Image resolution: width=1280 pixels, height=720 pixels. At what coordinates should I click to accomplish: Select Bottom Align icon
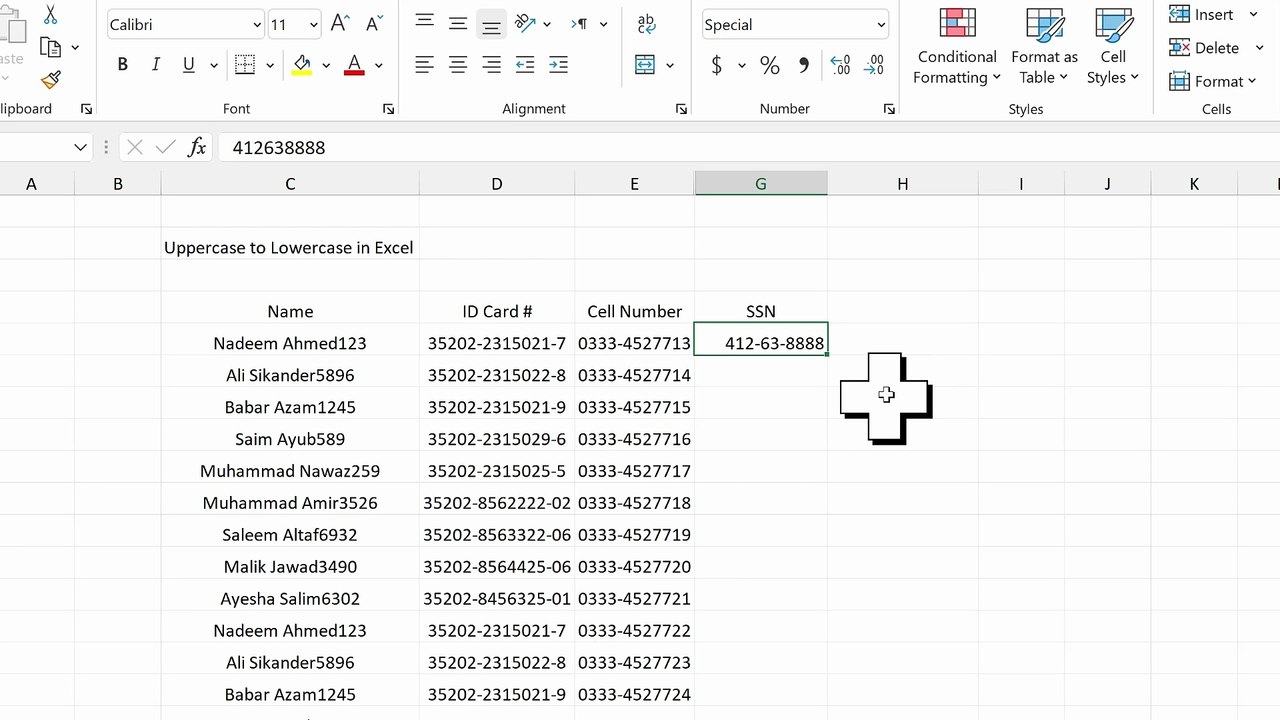point(491,24)
